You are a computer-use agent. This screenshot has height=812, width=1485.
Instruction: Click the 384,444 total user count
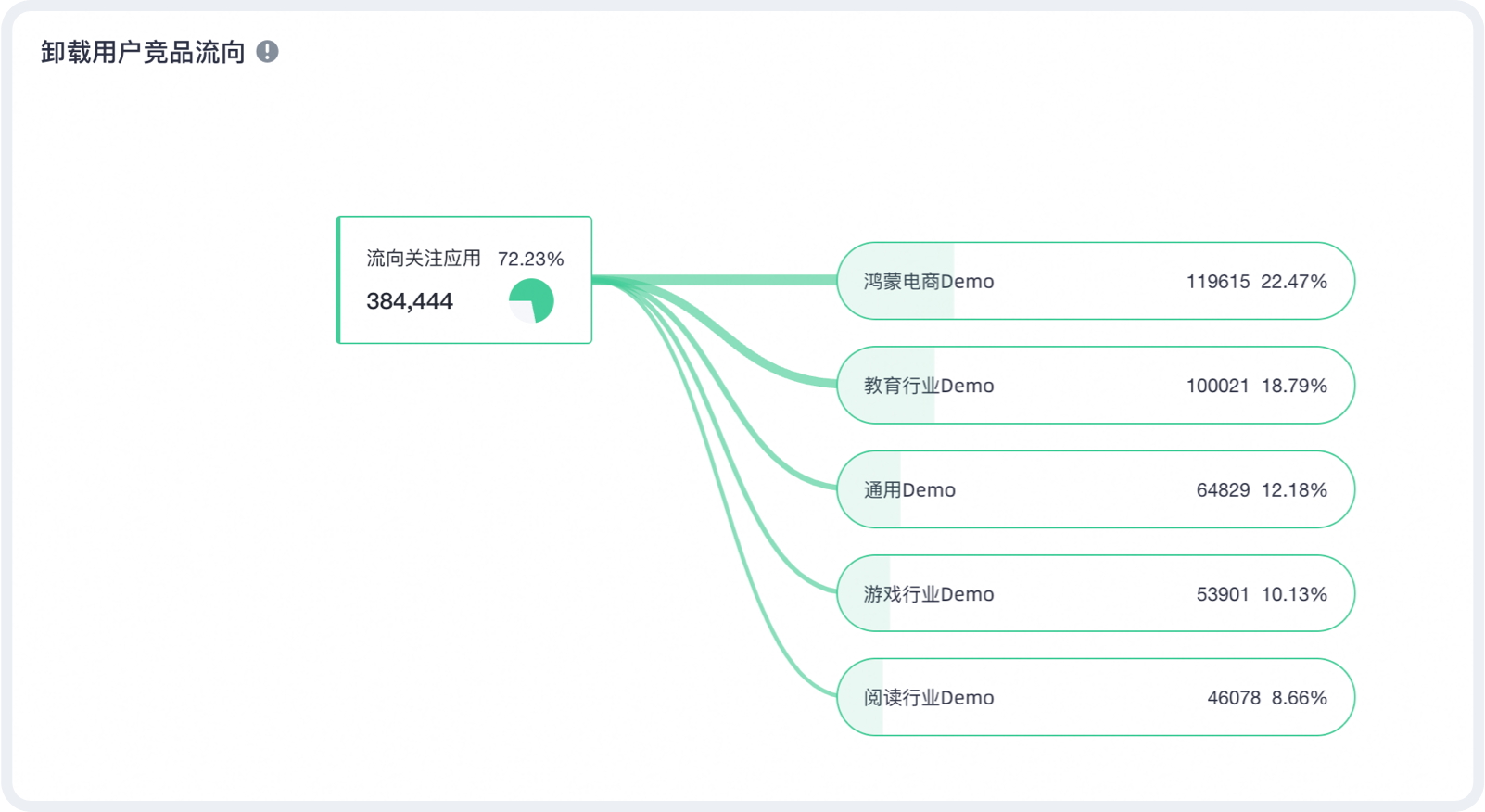[410, 301]
